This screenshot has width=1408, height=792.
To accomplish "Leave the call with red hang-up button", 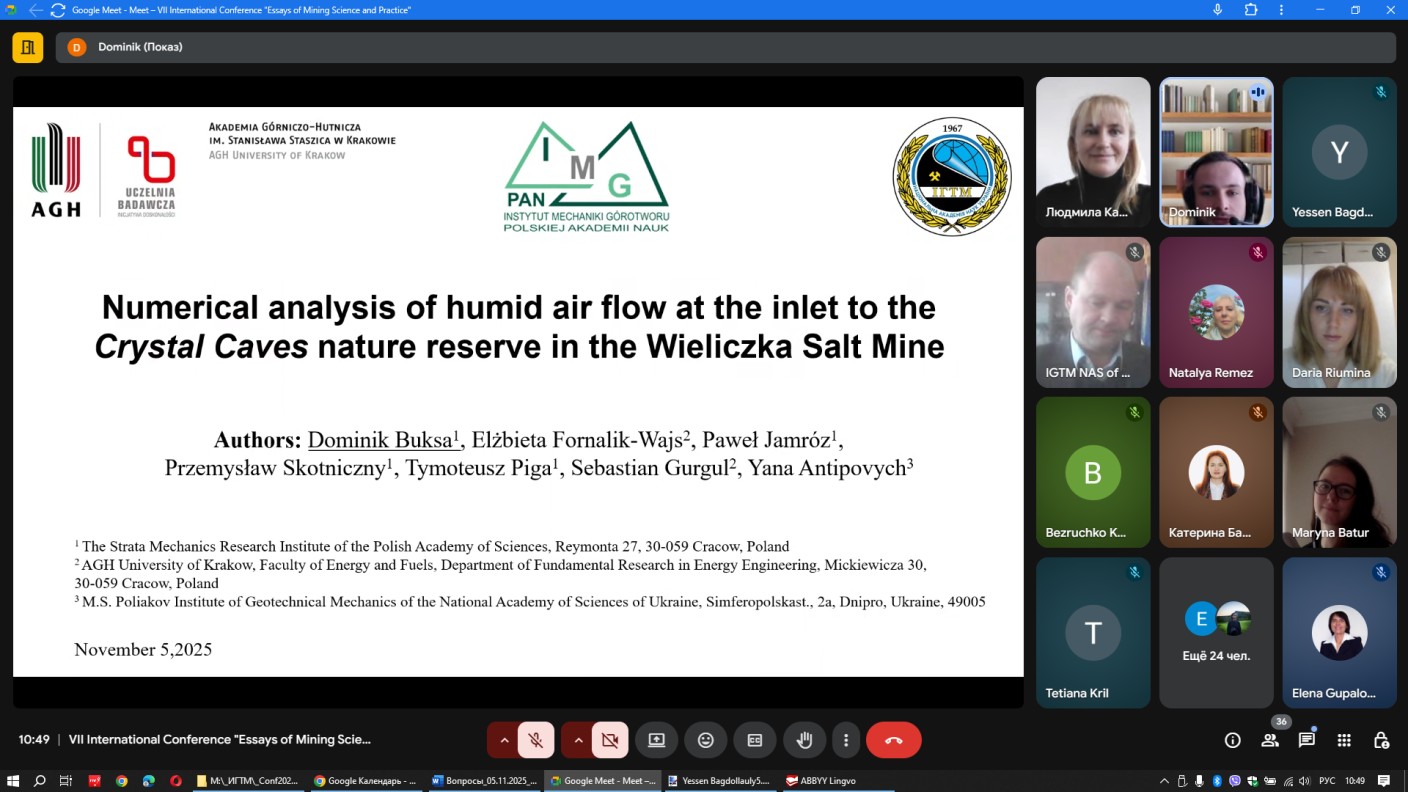I will 894,740.
